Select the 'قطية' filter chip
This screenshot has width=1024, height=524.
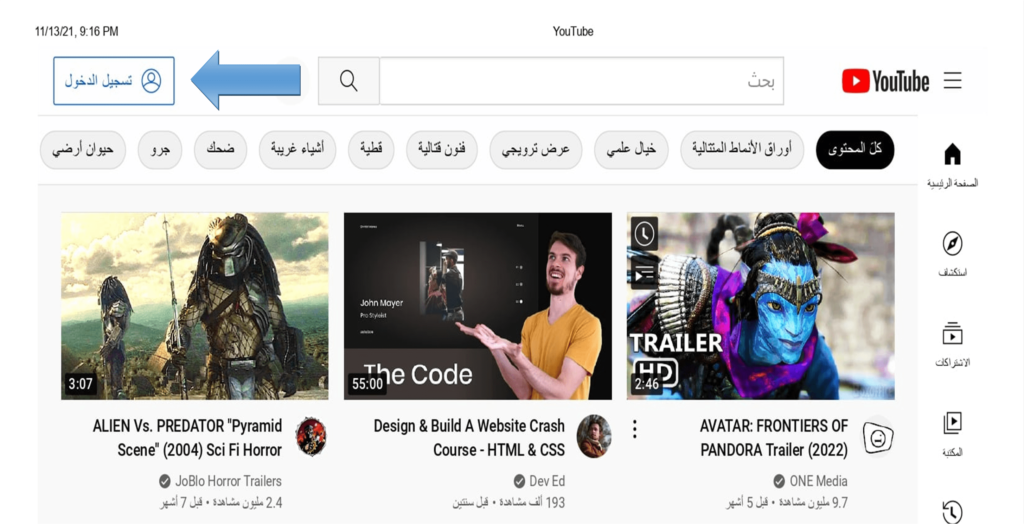[371, 150]
